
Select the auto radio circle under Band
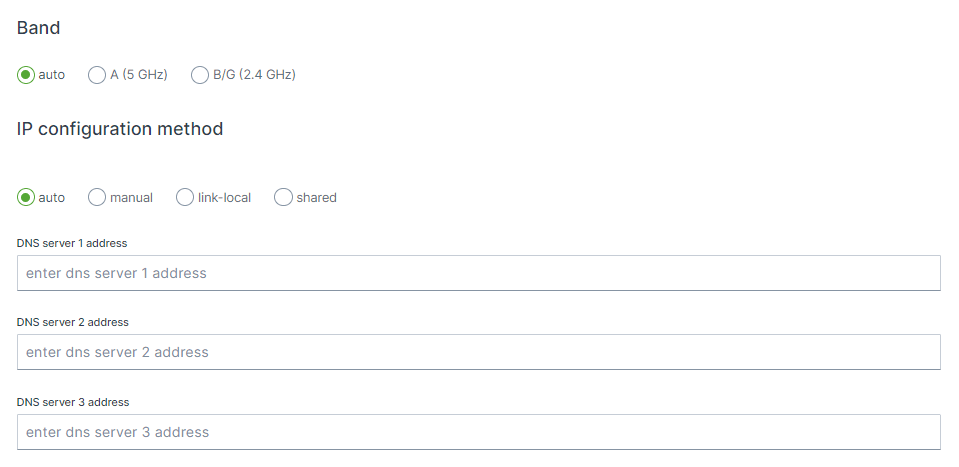pos(26,75)
